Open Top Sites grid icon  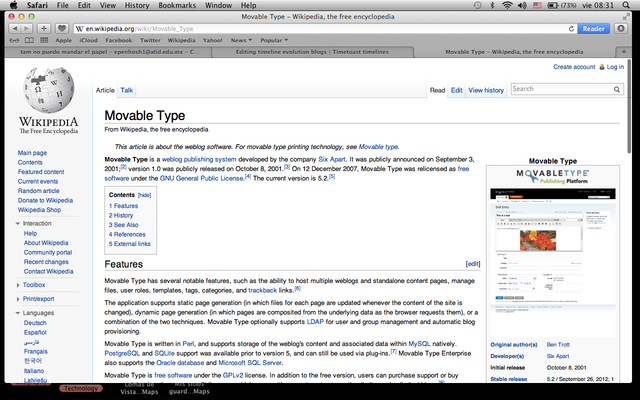[44, 40]
